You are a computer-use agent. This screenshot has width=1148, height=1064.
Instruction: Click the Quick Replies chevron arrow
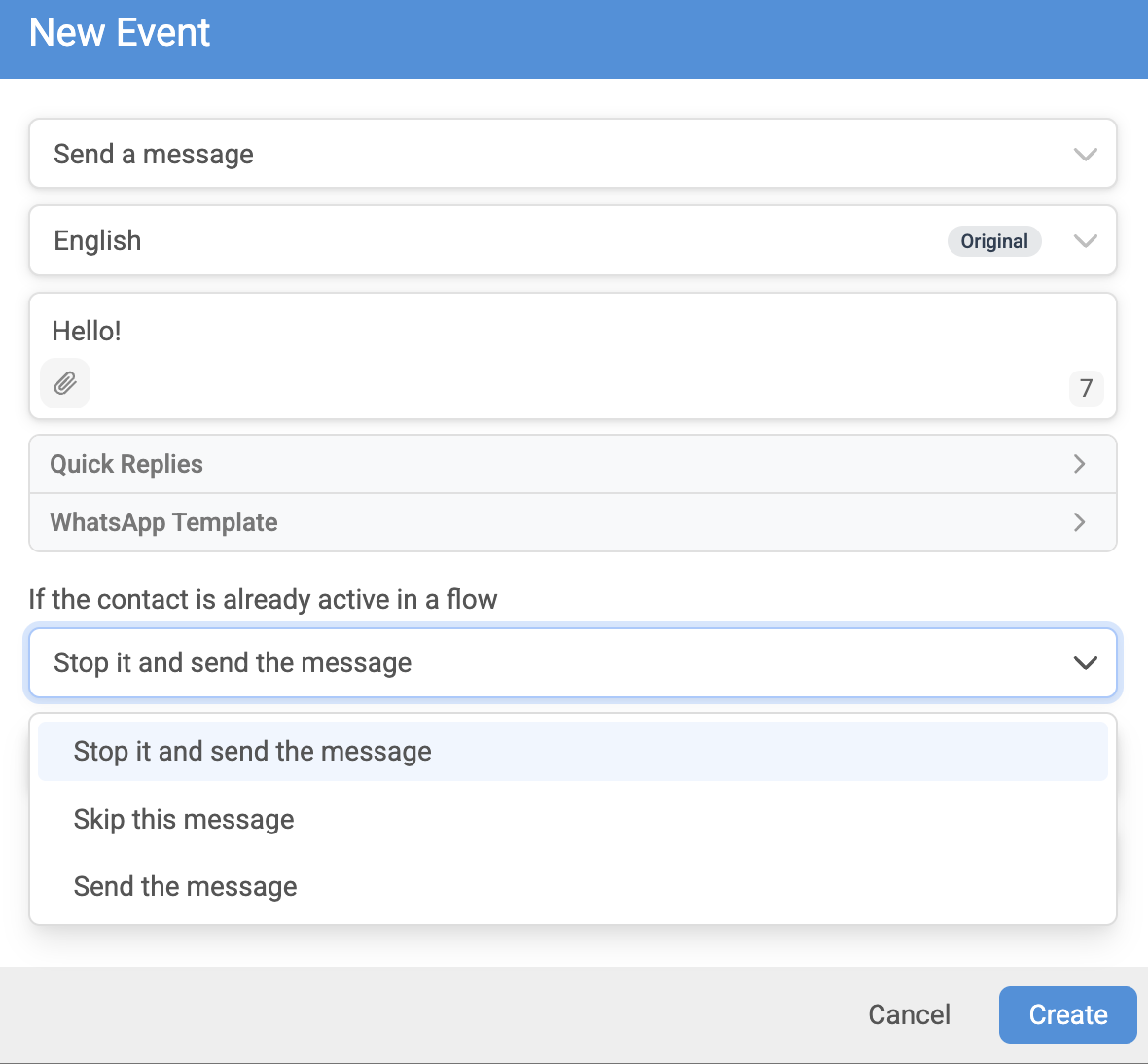1079,464
